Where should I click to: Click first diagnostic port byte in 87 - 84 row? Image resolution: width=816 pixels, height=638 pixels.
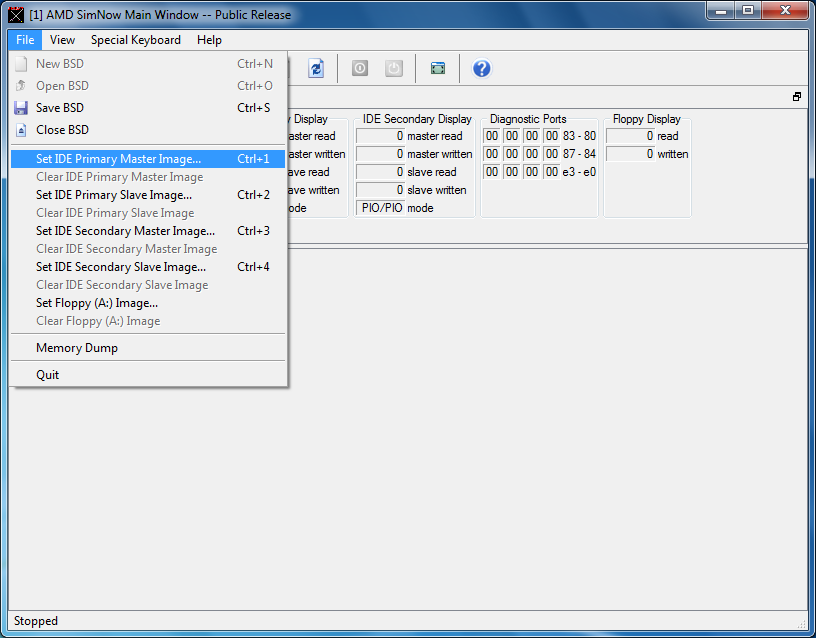point(492,154)
